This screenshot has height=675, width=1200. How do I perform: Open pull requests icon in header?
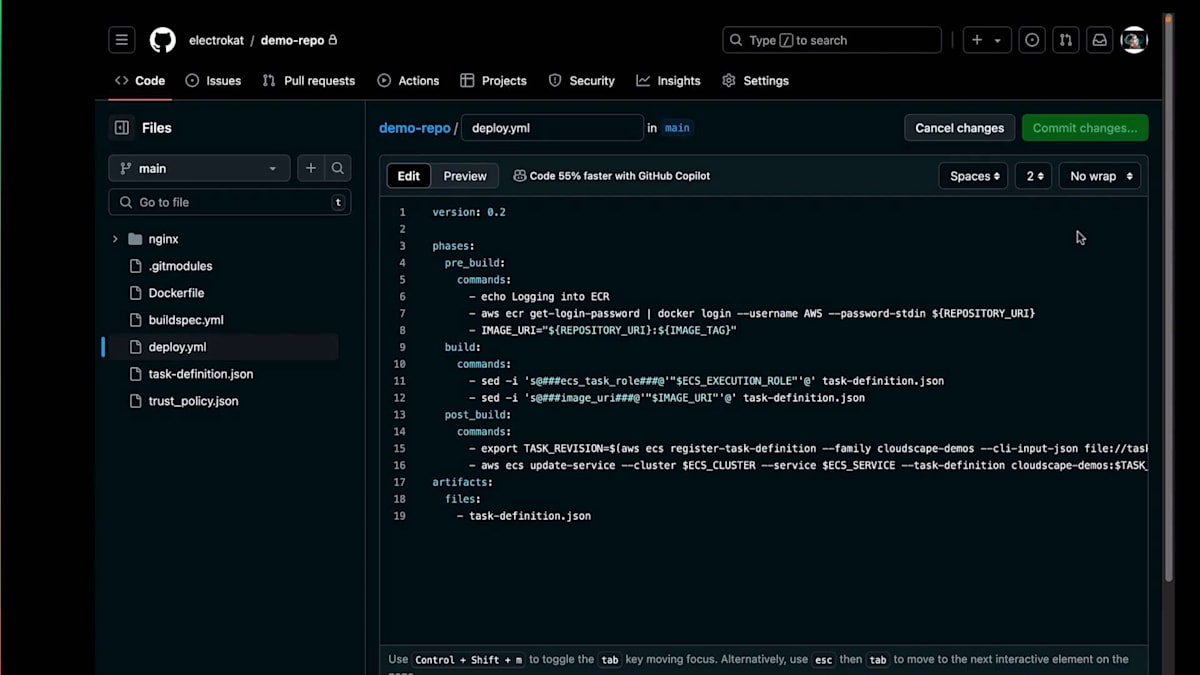pos(1065,40)
